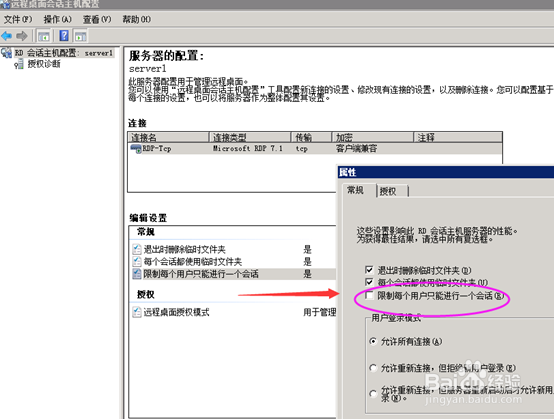Click the RDP-Tcp connection icon

[136, 148]
